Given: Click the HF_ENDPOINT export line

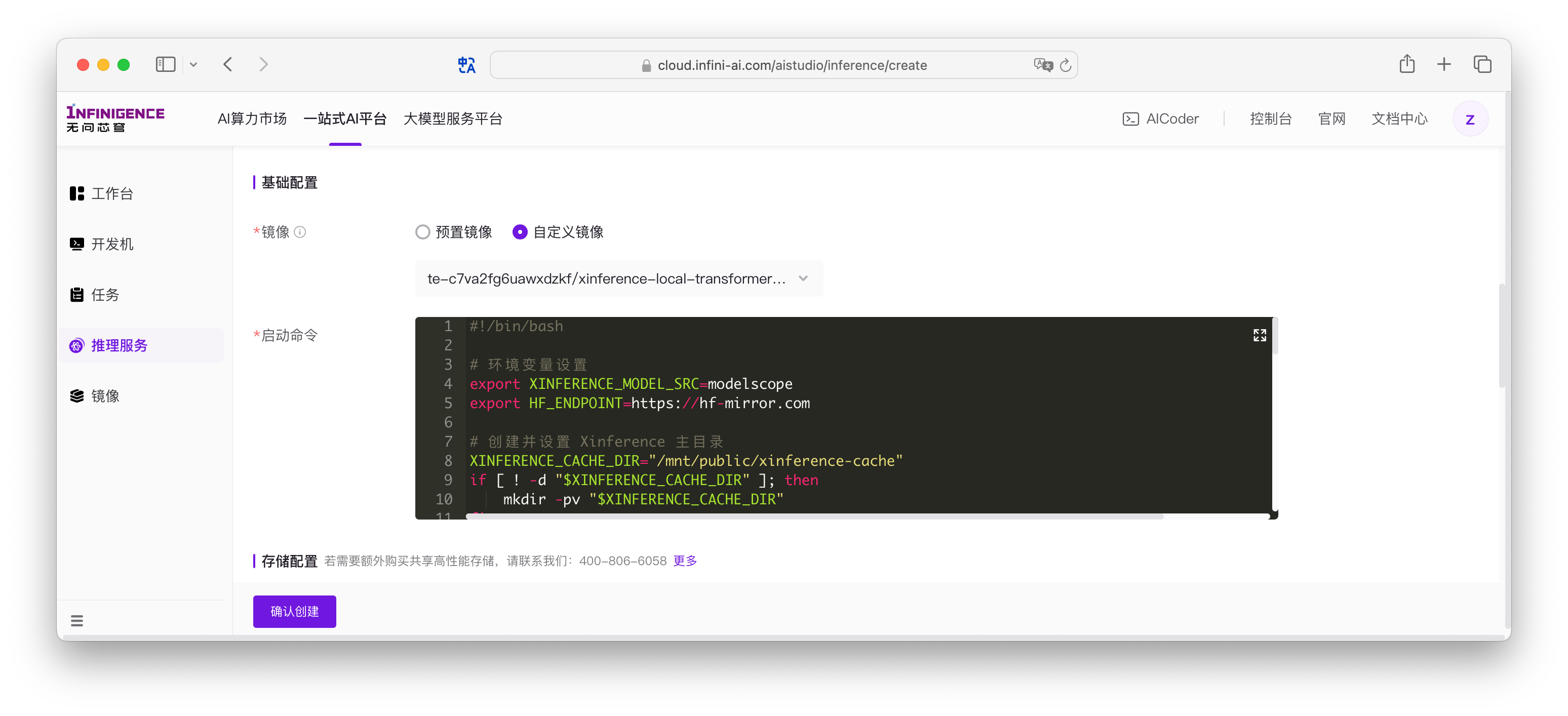Looking at the screenshot, I should (640, 404).
